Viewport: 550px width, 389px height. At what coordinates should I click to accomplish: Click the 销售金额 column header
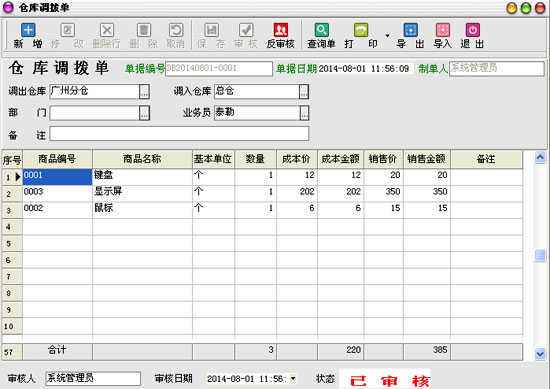tap(427, 159)
